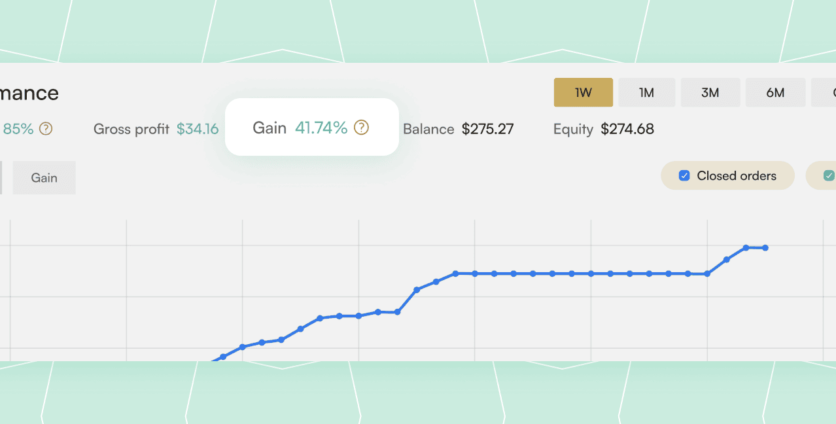Click the leftmost visible chart data point

pos(222,356)
